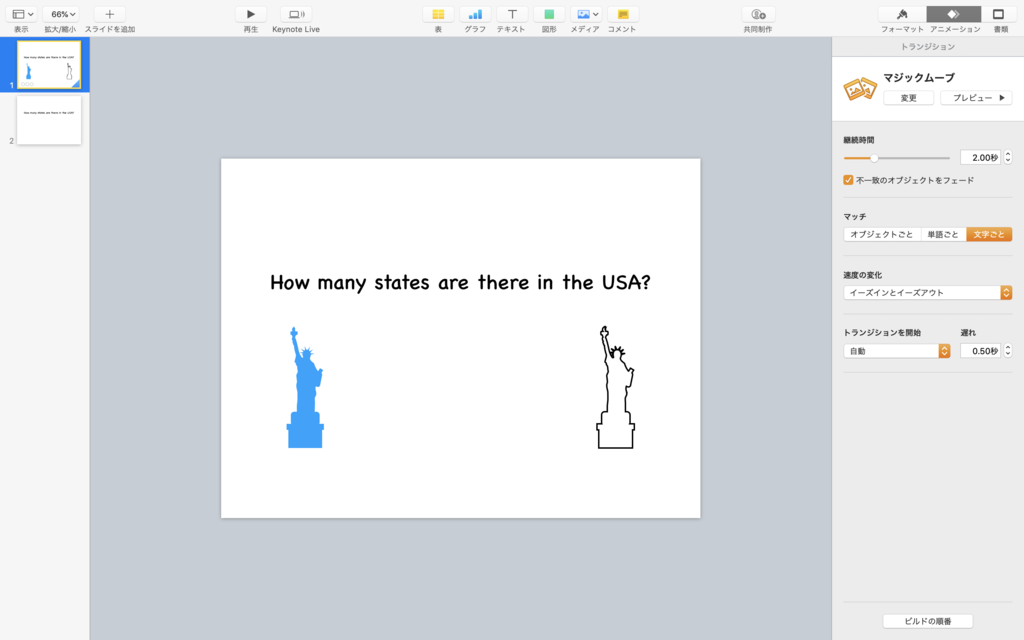
Task: Switch to the Document (書類) inspector
Action: (x=999, y=14)
